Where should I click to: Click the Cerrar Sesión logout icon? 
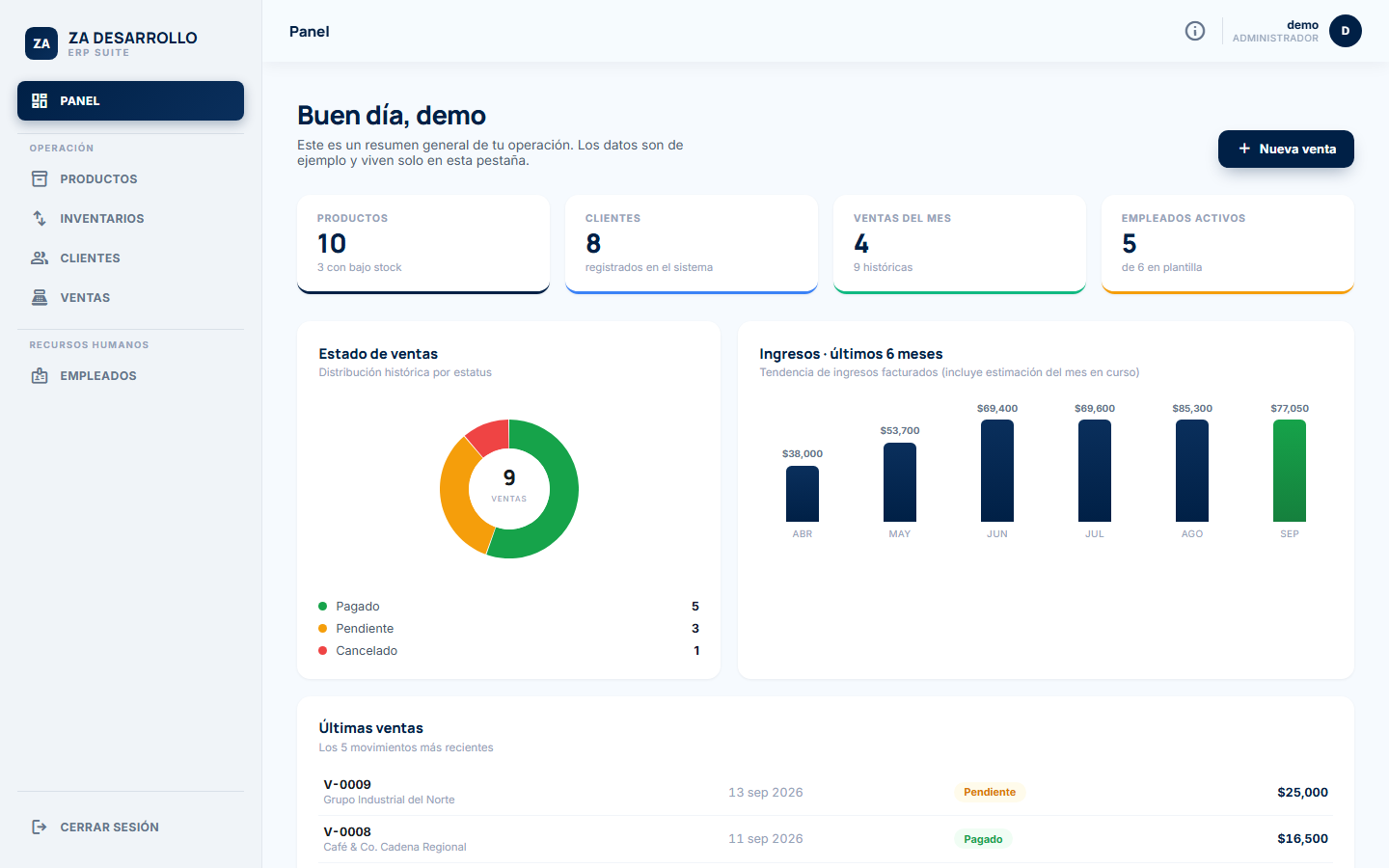pyautogui.click(x=40, y=827)
